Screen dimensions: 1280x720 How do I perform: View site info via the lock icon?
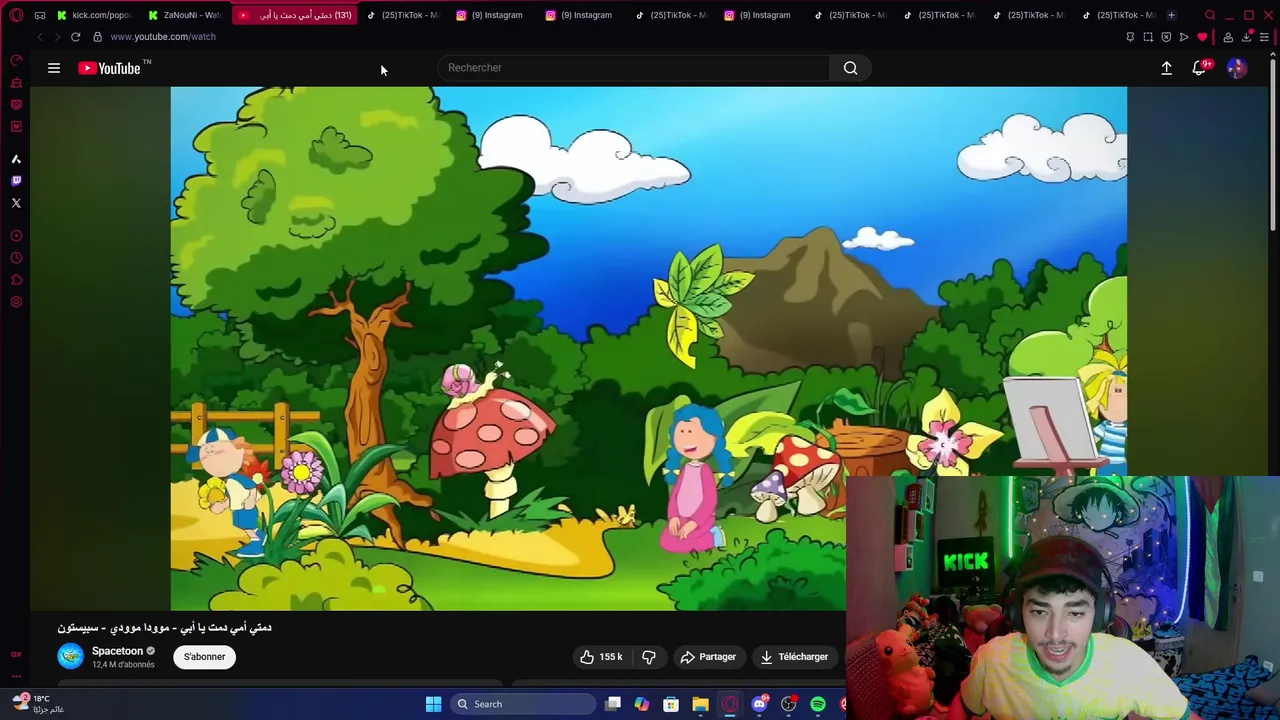(97, 37)
